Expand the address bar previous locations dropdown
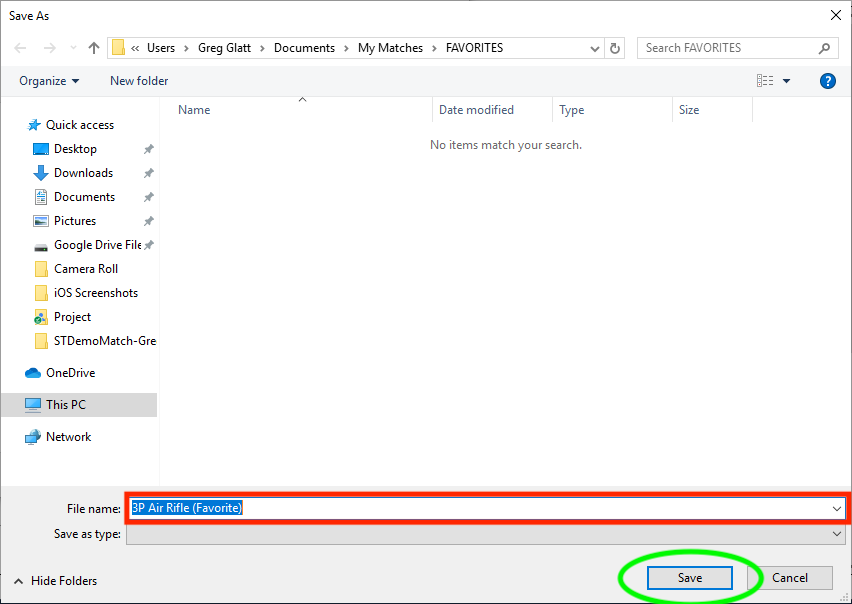The width and height of the screenshot is (852, 604). pos(596,48)
